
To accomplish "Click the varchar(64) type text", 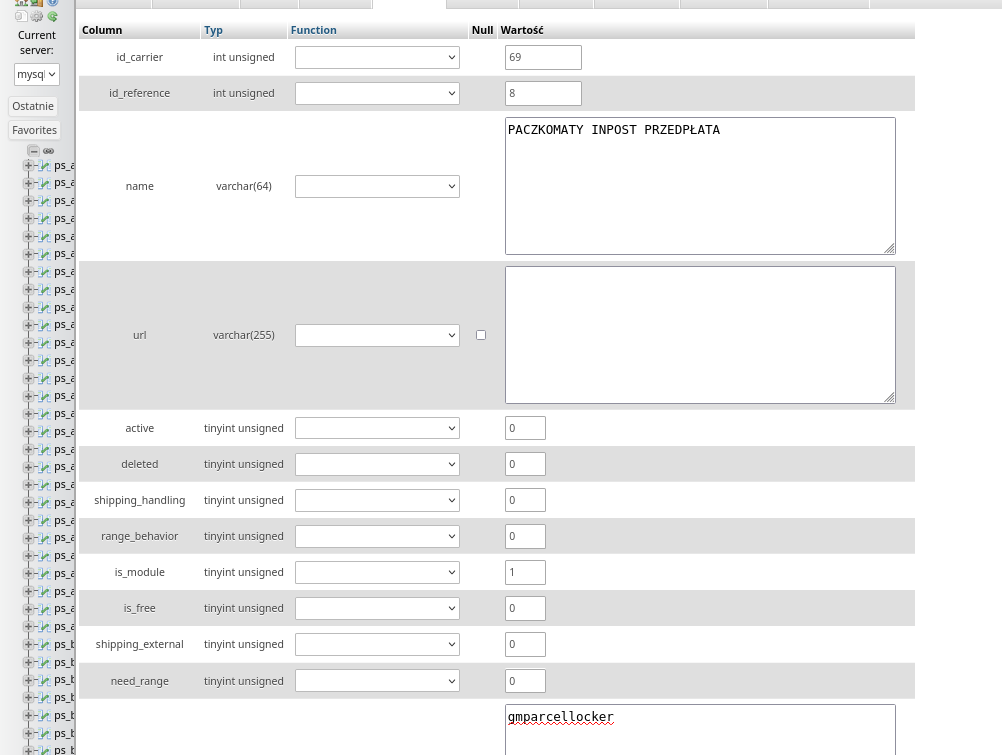I will (243, 186).
